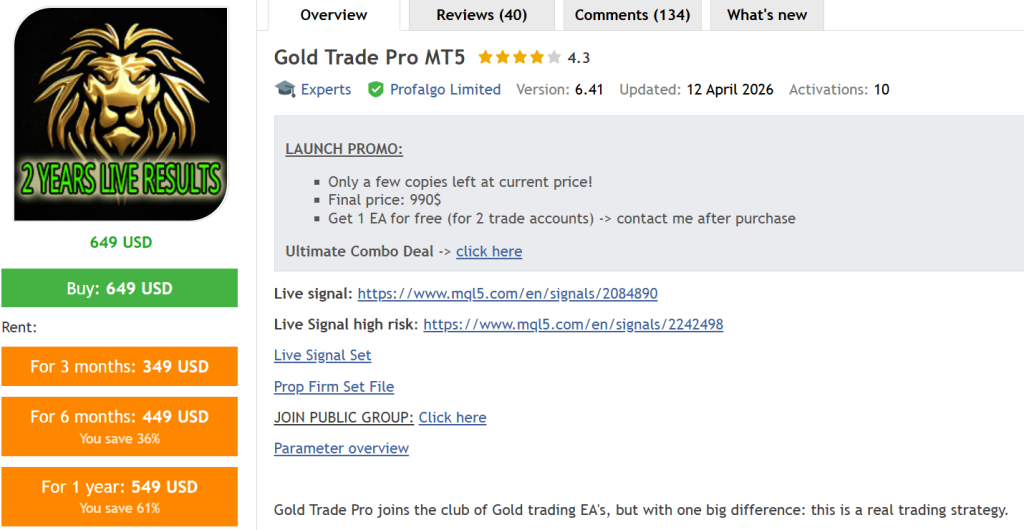Open the high risk signal 2242498 URL

pos(573,324)
